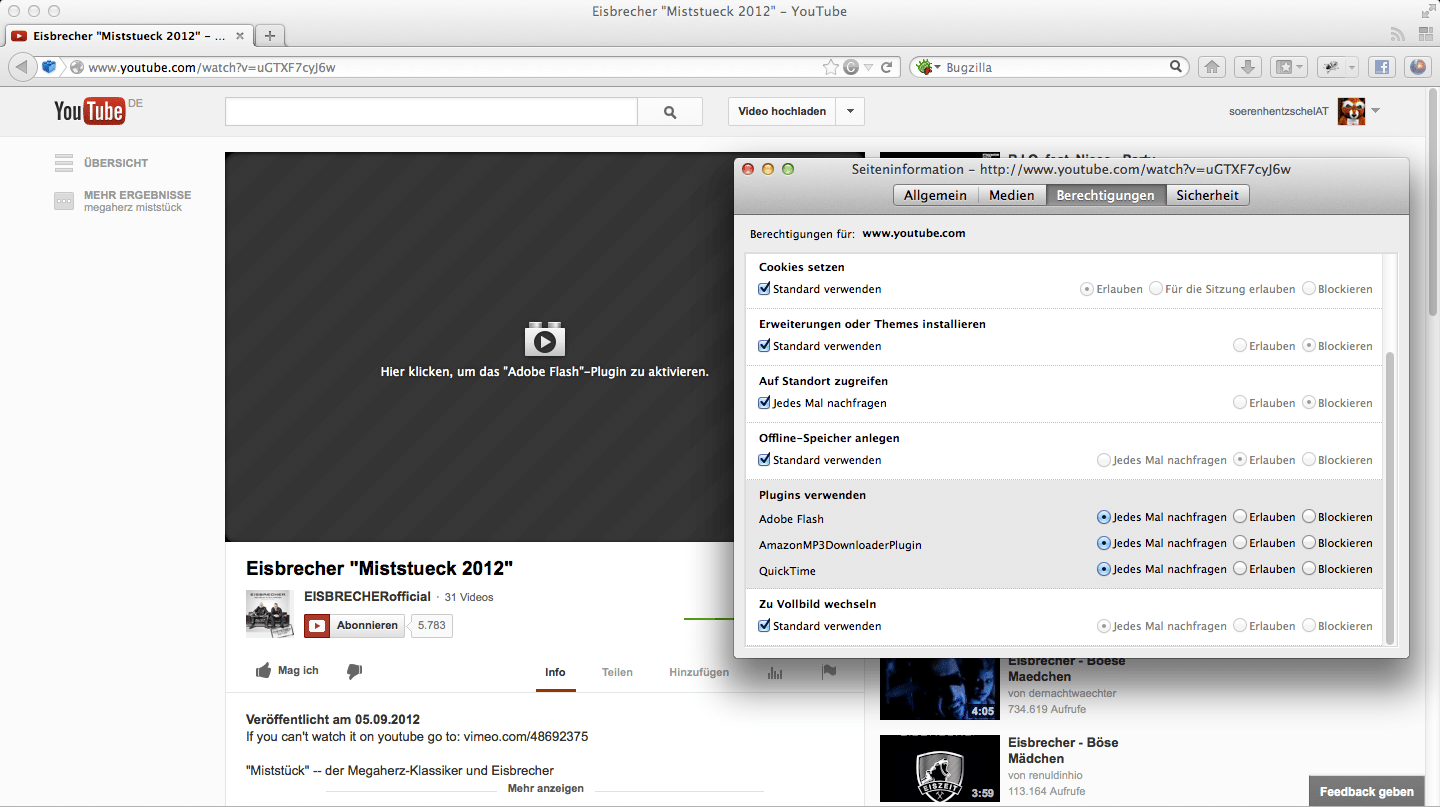Image resolution: width=1440 pixels, height=807 pixels.
Task: Click the Facebook icon in browser toolbar
Action: (x=1381, y=67)
